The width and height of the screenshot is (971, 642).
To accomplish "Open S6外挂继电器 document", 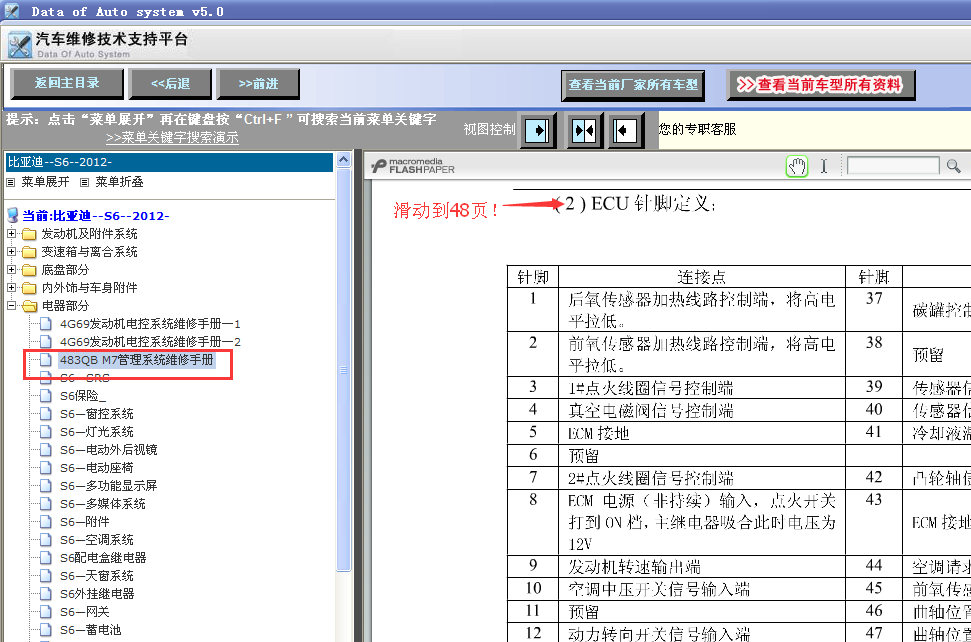I will (x=97, y=593).
